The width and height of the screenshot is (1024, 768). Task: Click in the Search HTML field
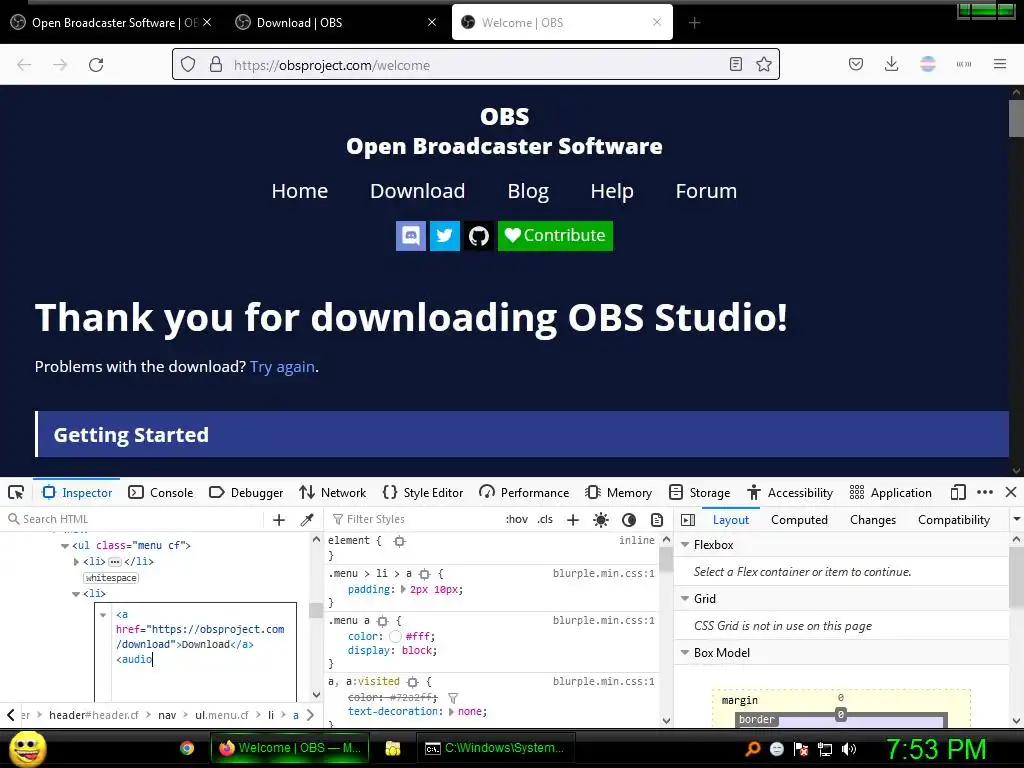[134, 519]
